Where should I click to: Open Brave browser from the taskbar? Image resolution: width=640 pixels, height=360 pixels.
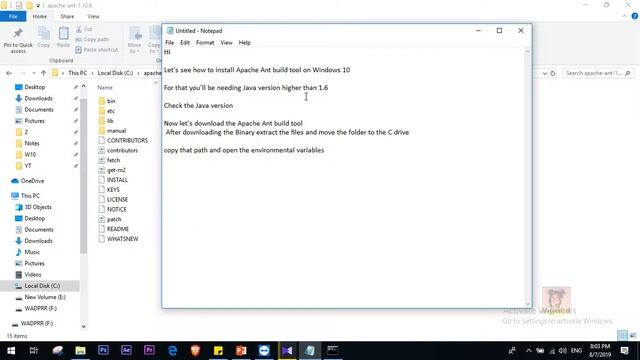195,350
